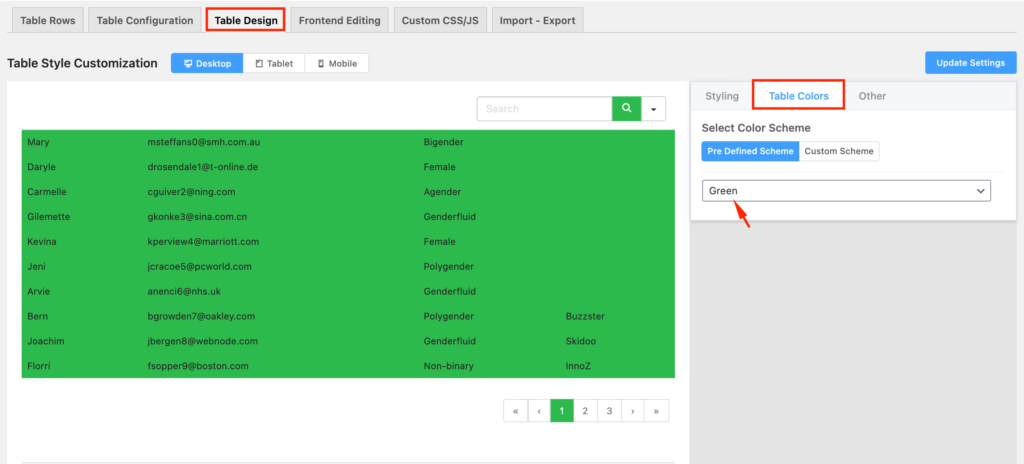Choose the Custom Scheme option
Viewport: 1024px width, 464px height.
pos(840,152)
